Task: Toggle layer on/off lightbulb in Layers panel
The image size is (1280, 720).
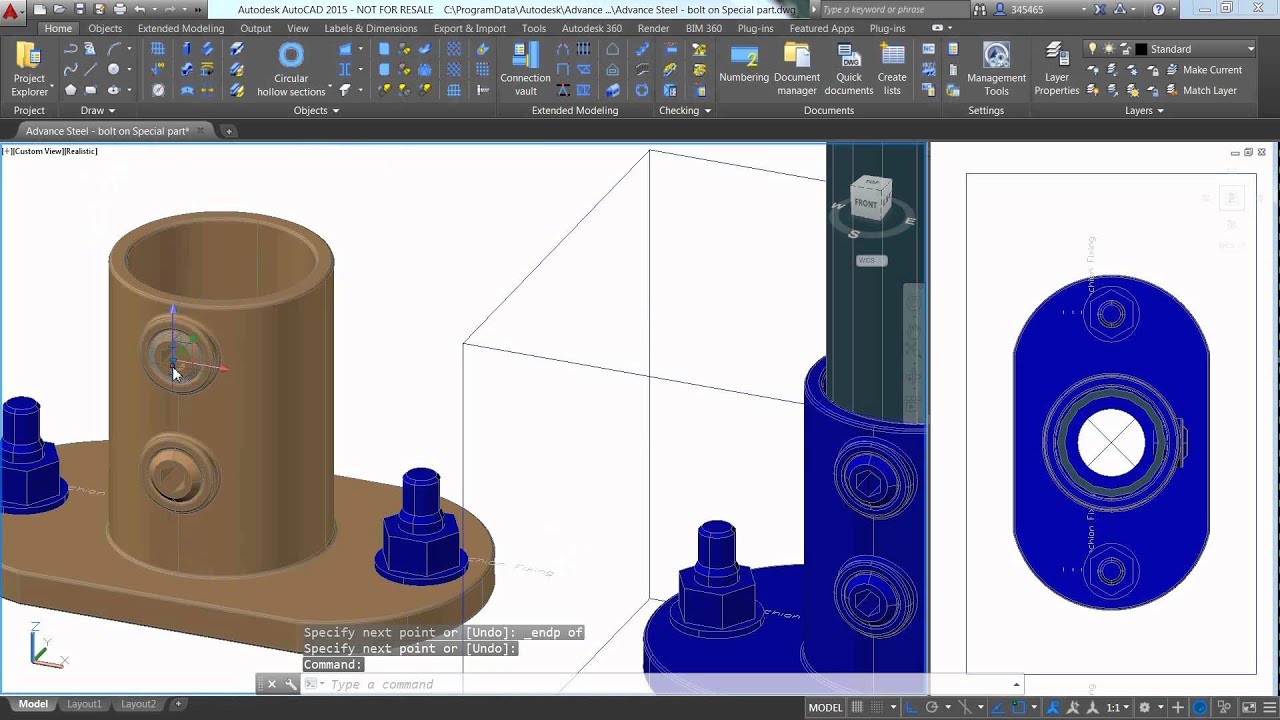Action: [x=1092, y=48]
